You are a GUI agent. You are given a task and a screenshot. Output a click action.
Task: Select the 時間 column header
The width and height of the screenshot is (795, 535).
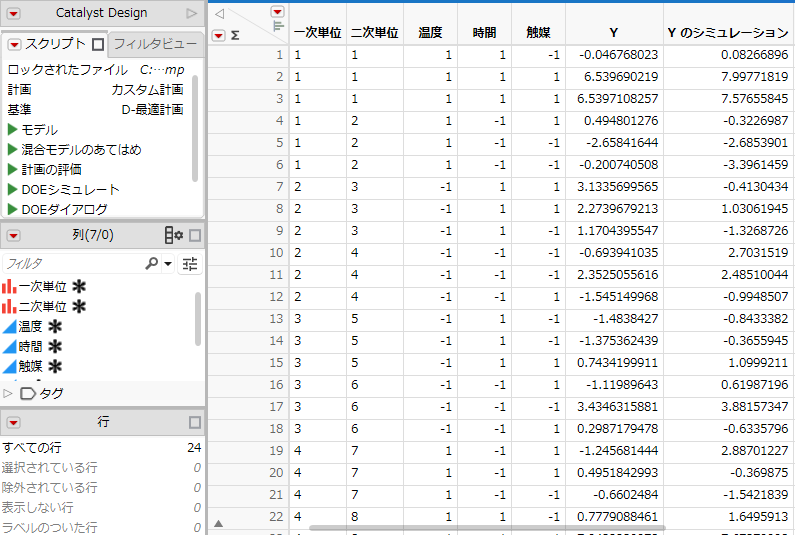click(484, 33)
